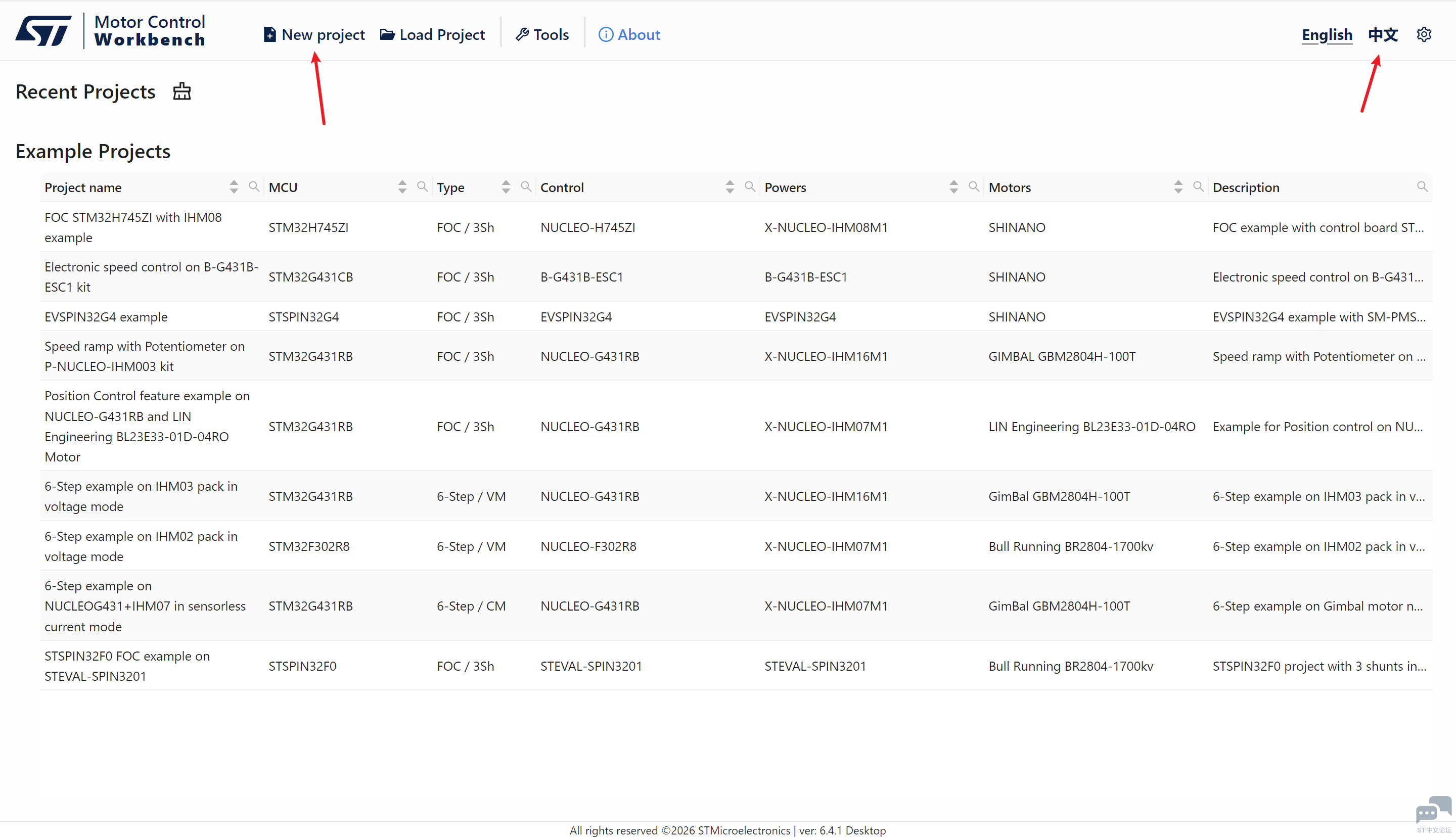Click the B-G431B-ESC1 Powers cell
The width and height of the screenshot is (1456, 838).
(x=806, y=277)
